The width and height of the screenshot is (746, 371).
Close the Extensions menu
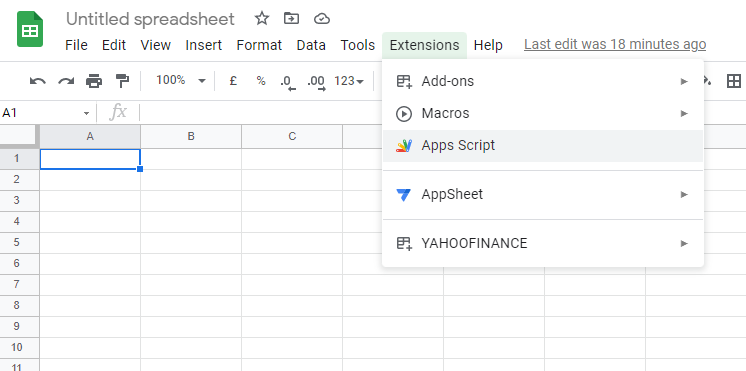click(424, 45)
